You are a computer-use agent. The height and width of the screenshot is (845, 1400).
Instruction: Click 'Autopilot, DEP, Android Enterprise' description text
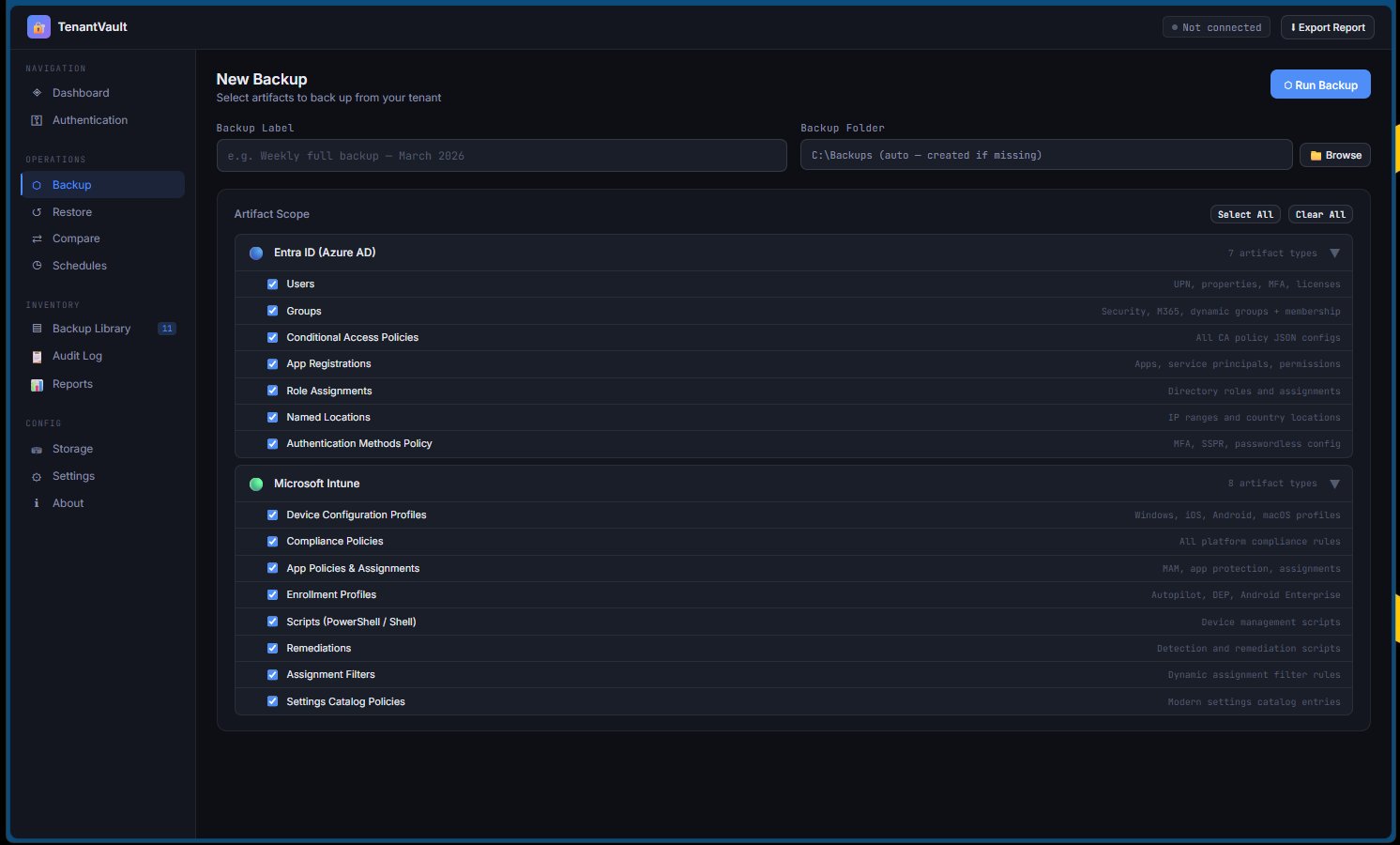point(1246,595)
